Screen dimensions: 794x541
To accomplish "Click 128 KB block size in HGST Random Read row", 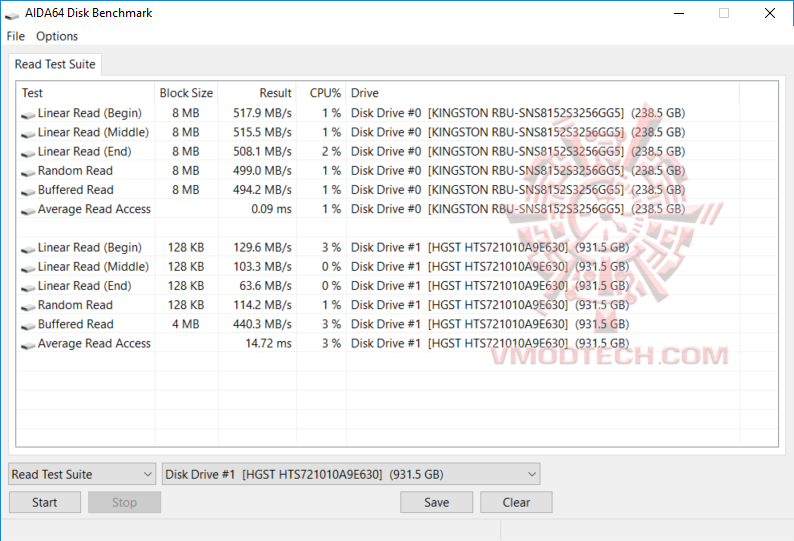I will coord(186,305).
